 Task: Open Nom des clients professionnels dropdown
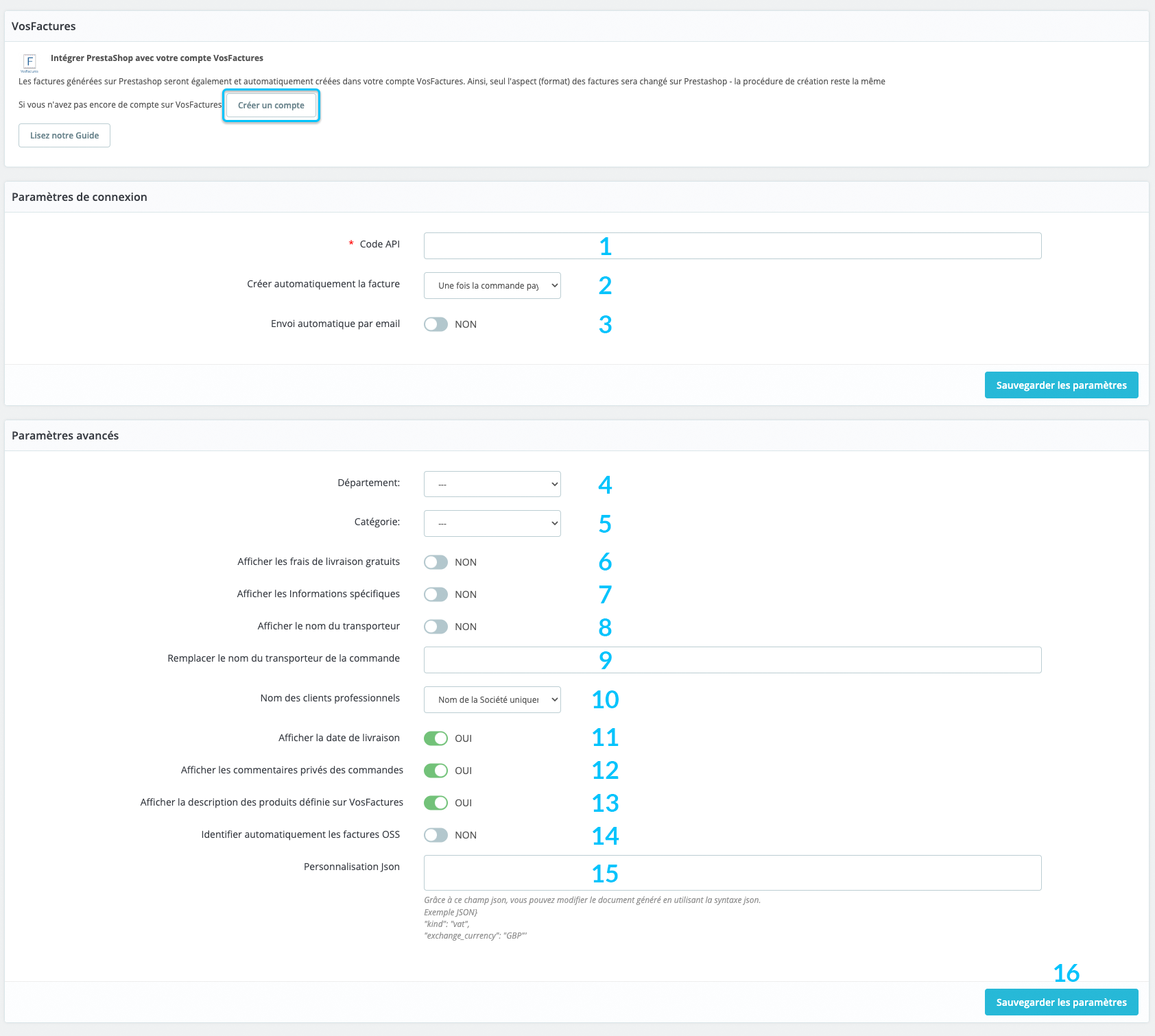coord(492,700)
